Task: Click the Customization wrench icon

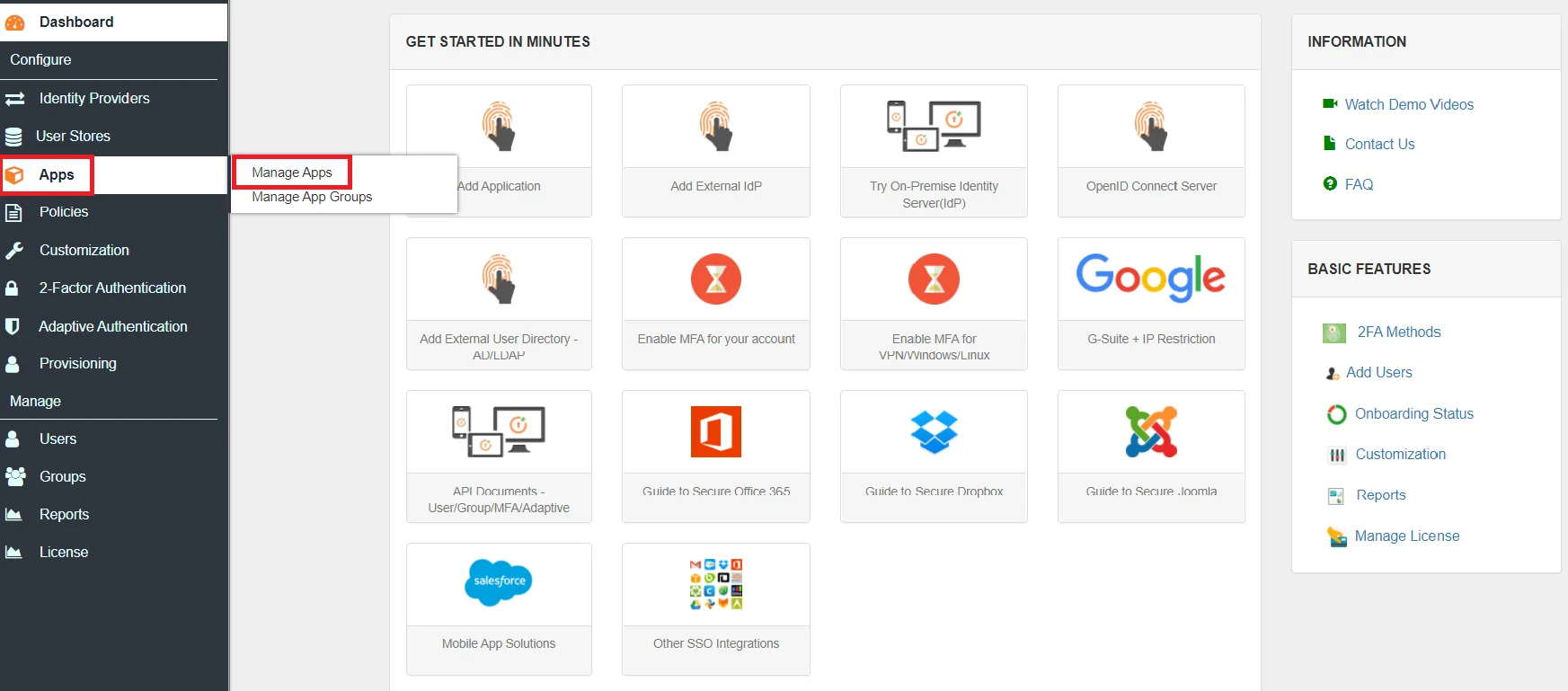Action: [x=13, y=251]
